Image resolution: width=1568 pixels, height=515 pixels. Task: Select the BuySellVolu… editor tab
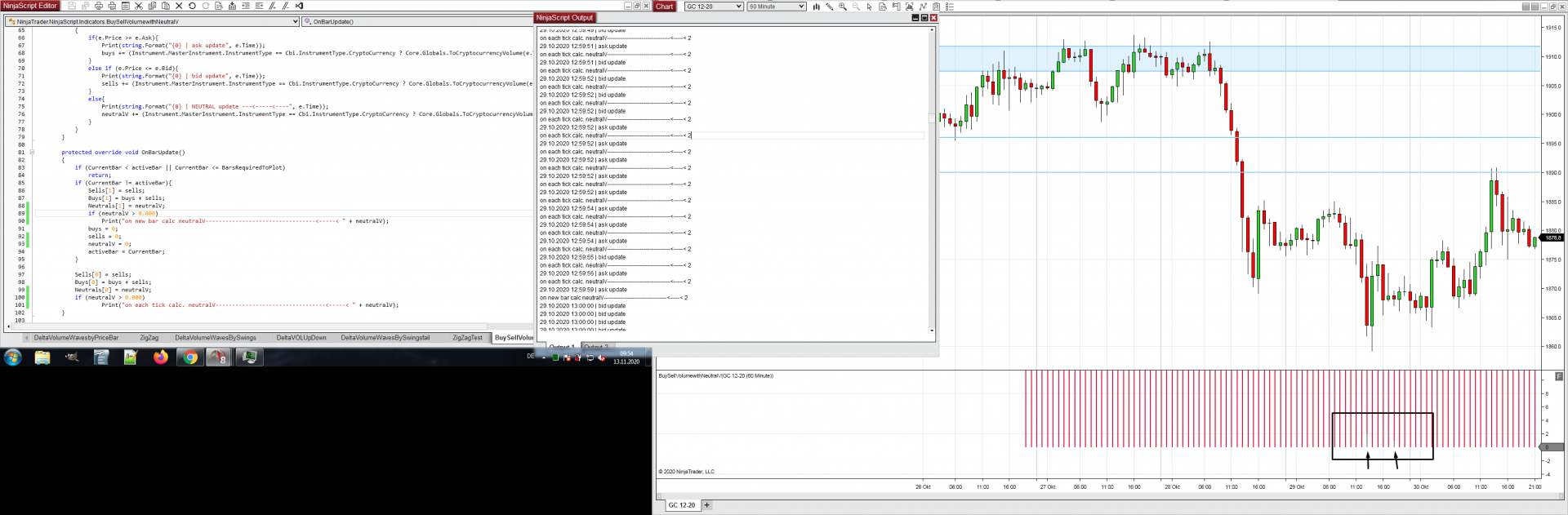(x=513, y=338)
